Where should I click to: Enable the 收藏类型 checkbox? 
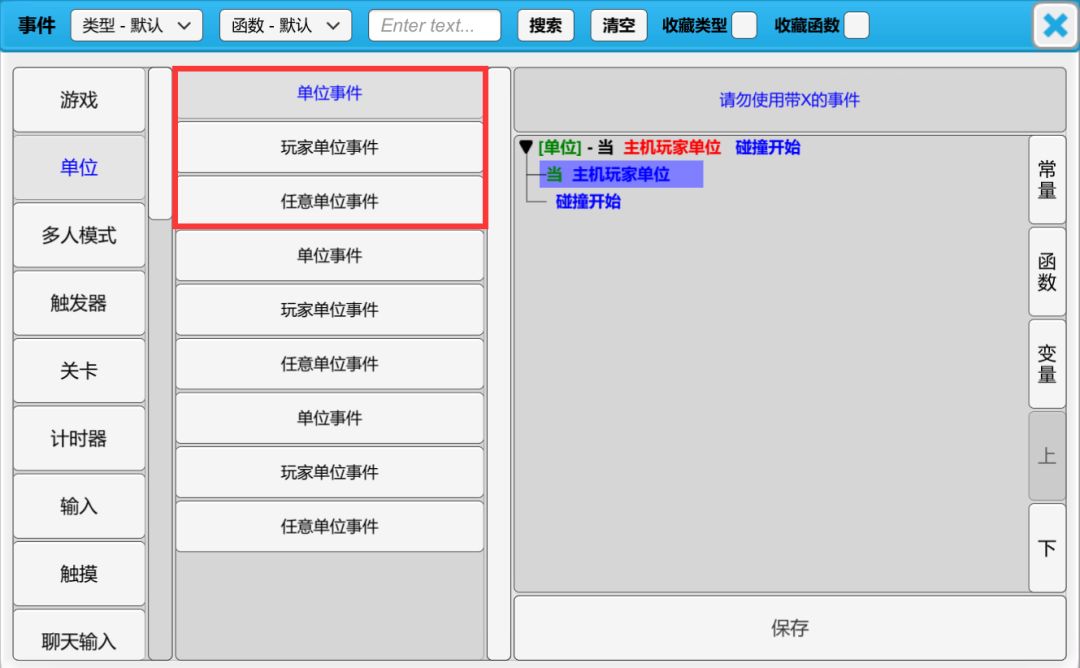point(744,26)
